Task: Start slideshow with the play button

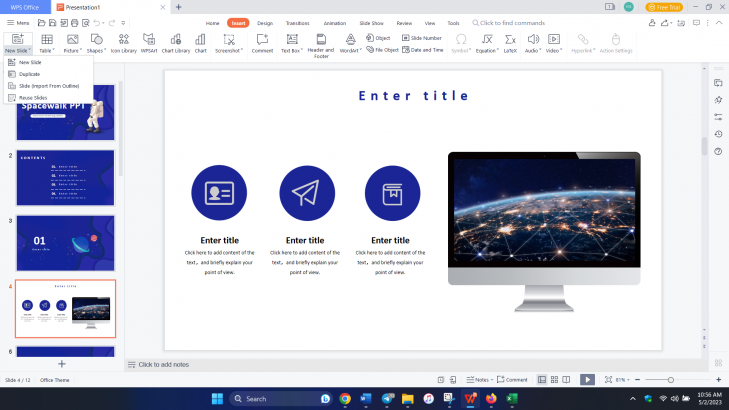Action: pos(587,380)
